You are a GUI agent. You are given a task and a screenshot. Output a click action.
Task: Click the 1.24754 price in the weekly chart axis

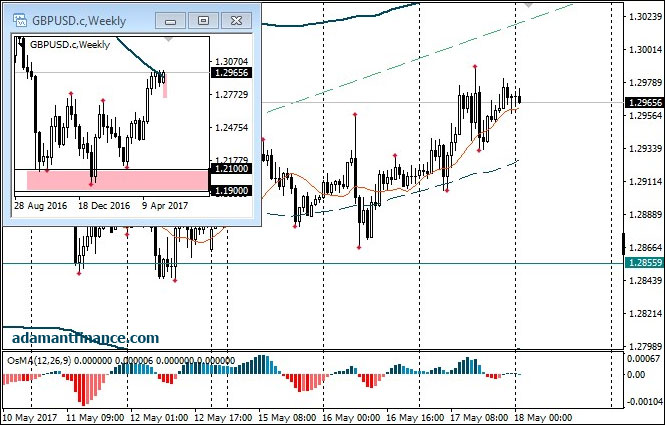click(232, 128)
